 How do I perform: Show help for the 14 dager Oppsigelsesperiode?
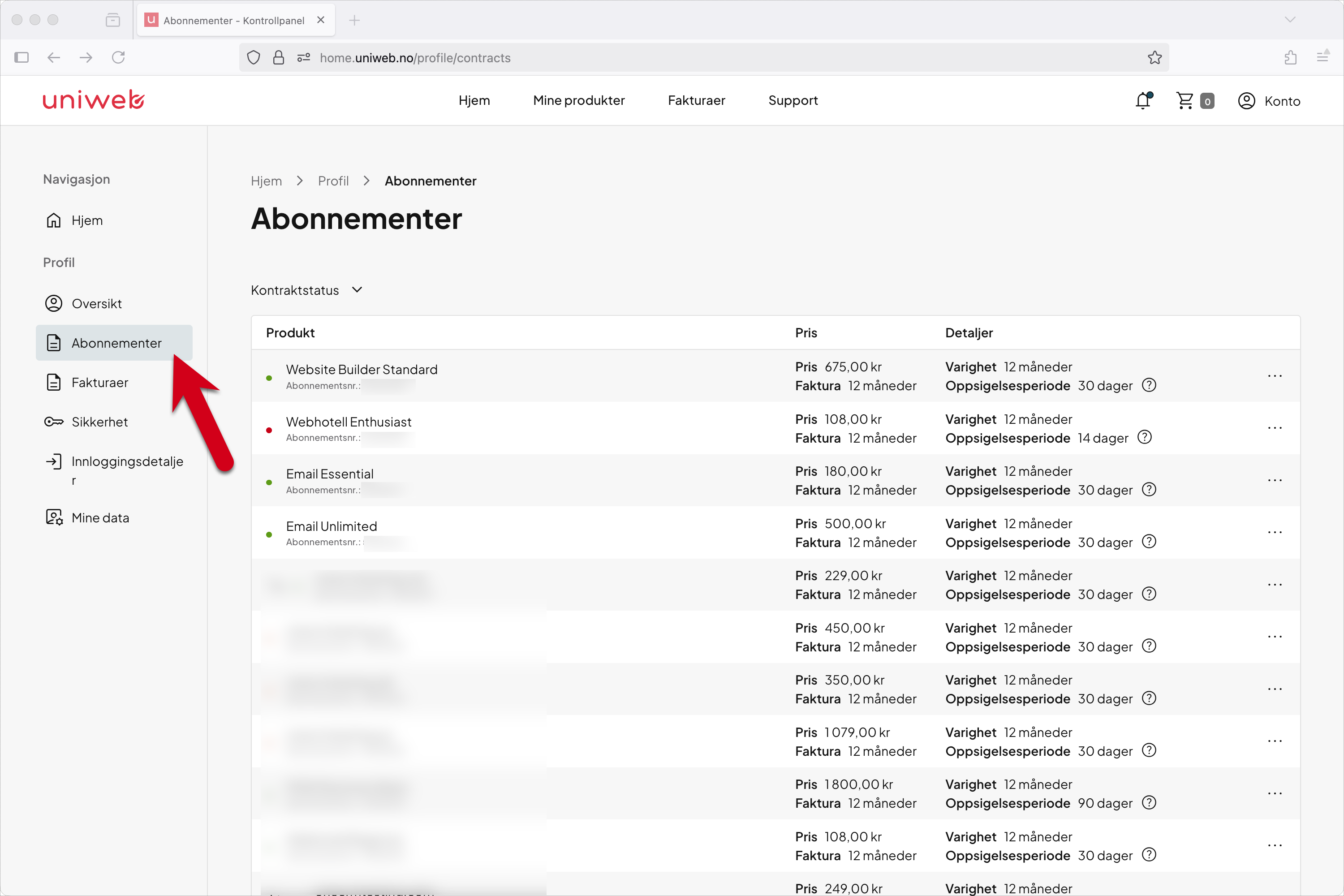[x=1145, y=437]
